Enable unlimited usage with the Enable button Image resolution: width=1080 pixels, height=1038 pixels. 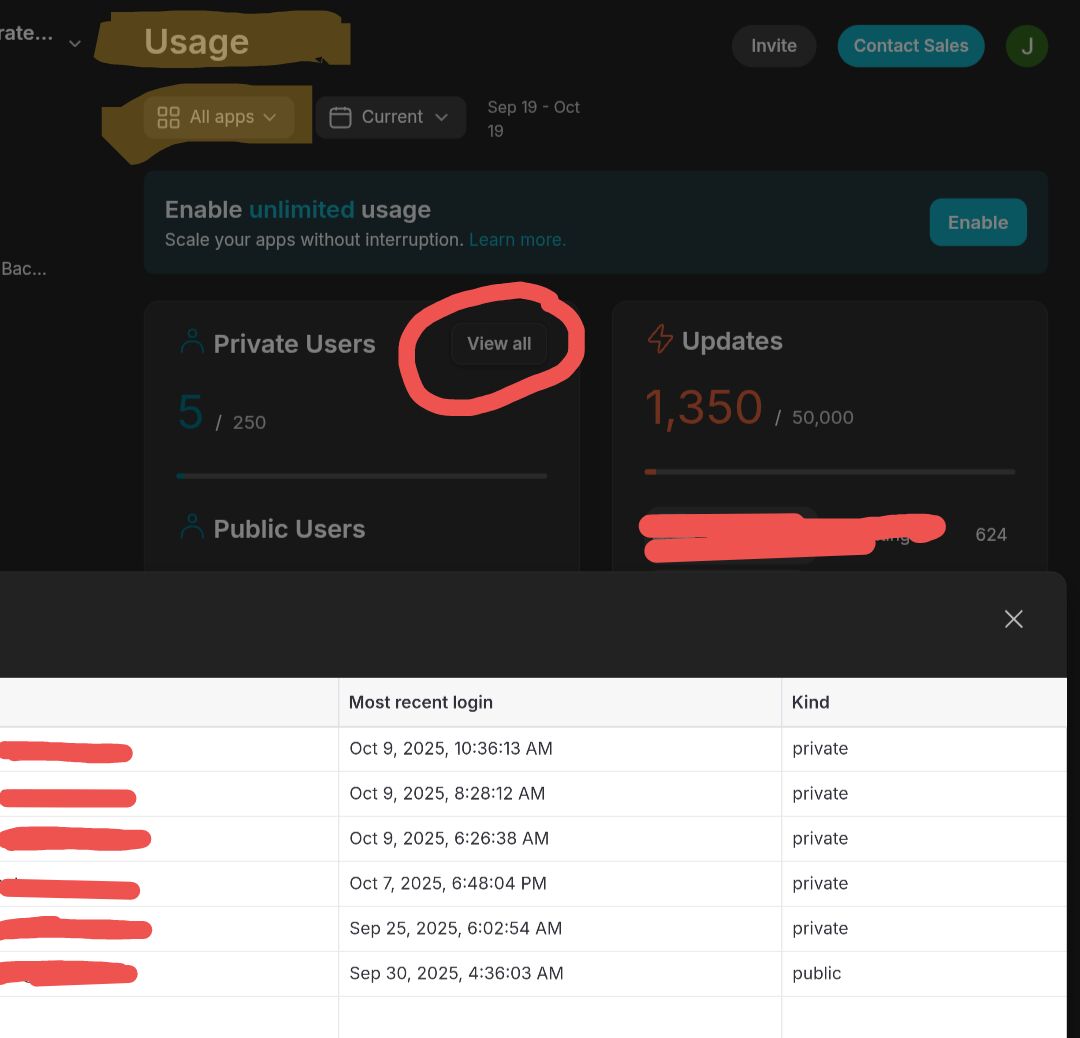tap(977, 222)
